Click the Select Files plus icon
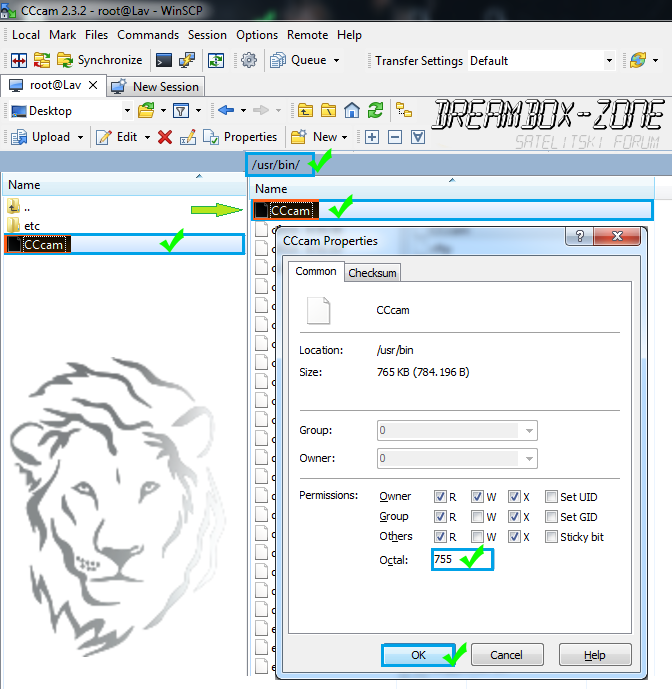Viewport: 672px width, 689px height. pyautogui.click(x=372, y=137)
